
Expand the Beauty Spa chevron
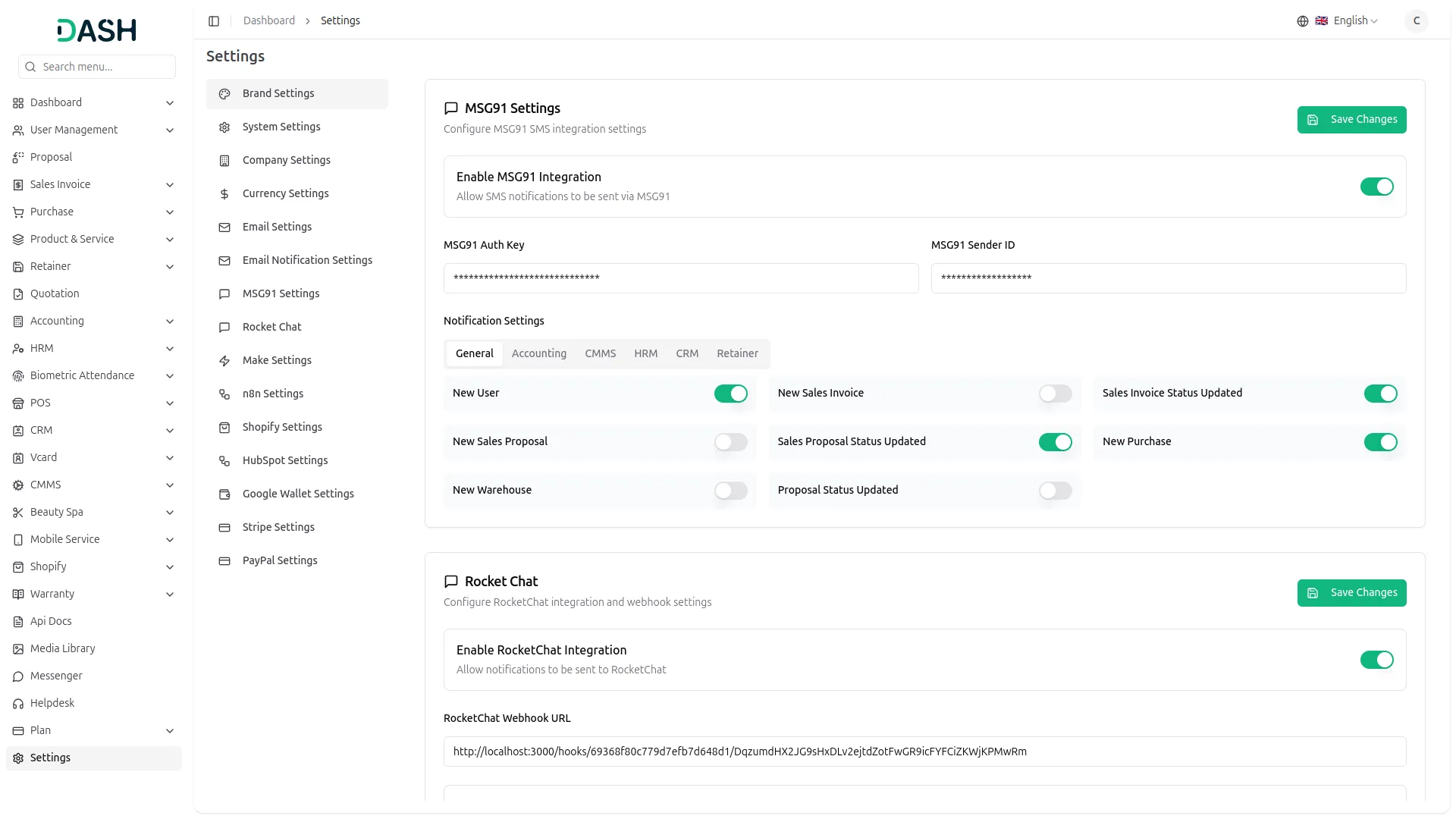pos(170,513)
